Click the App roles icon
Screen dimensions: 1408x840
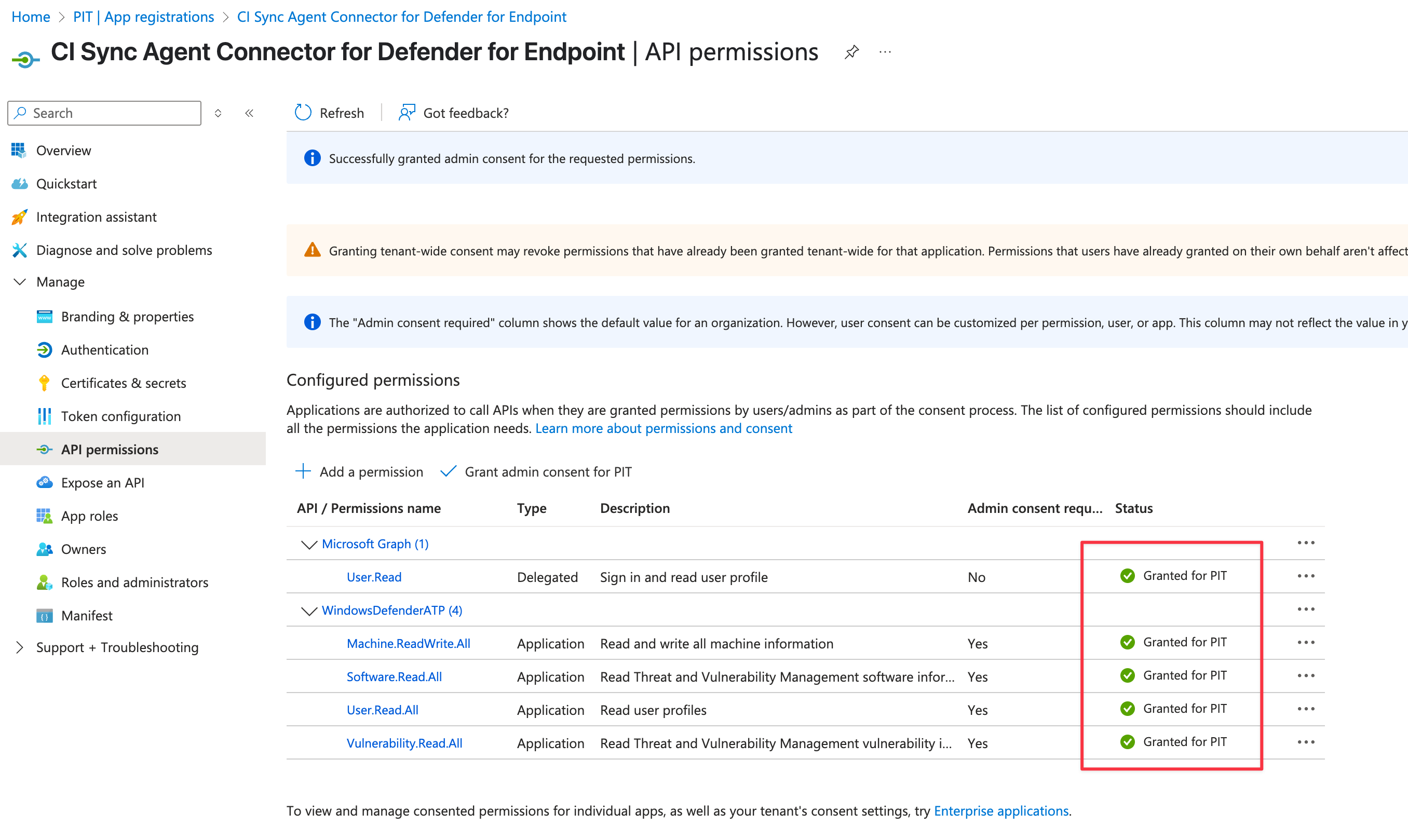(44, 516)
